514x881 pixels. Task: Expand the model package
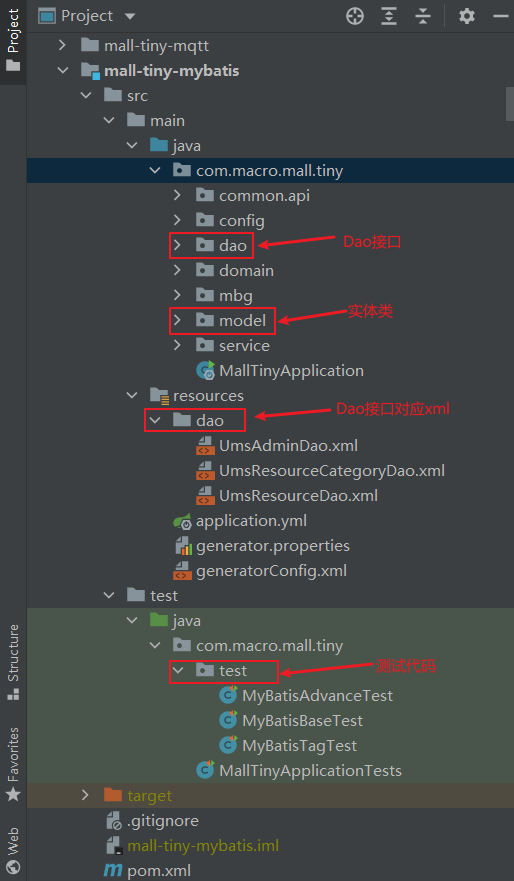[x=178, y=320]
